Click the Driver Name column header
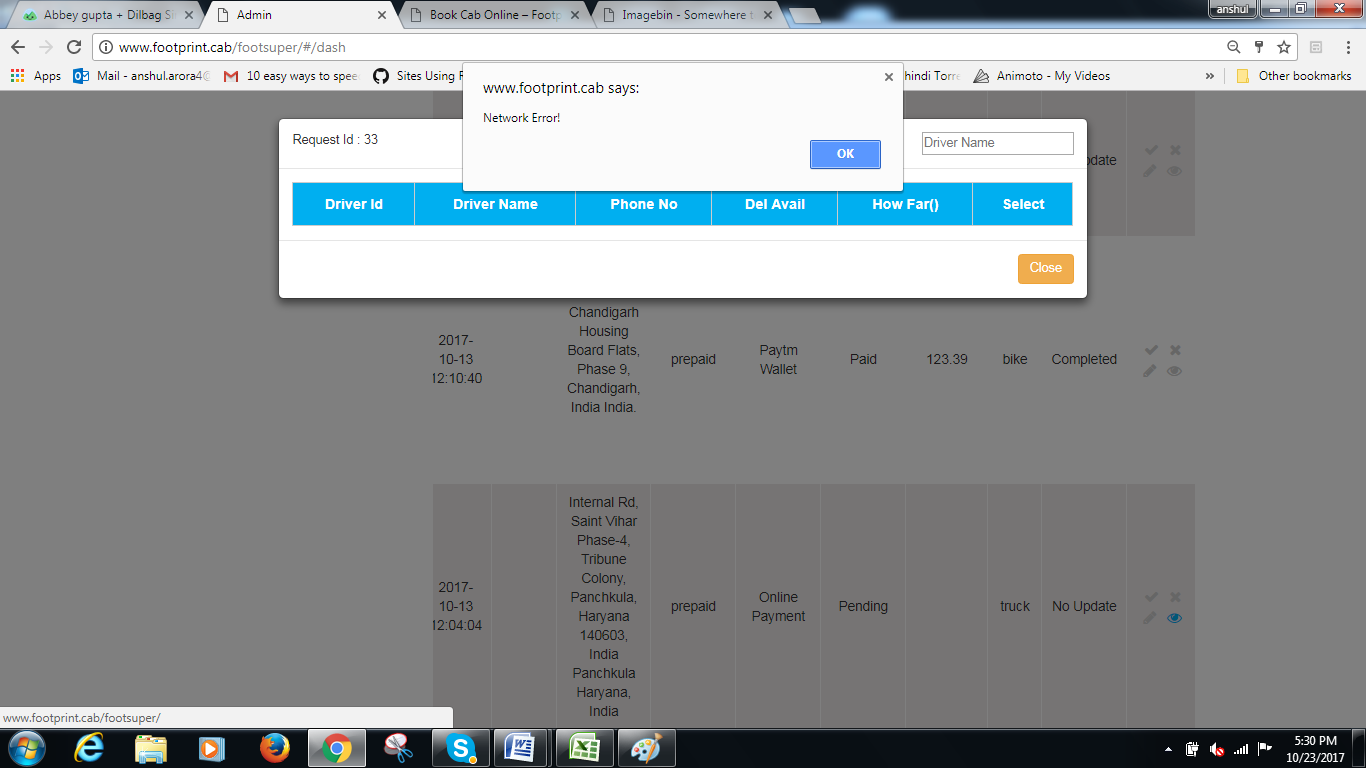This screenshot has height=768, width=1366. click(495, 204)
